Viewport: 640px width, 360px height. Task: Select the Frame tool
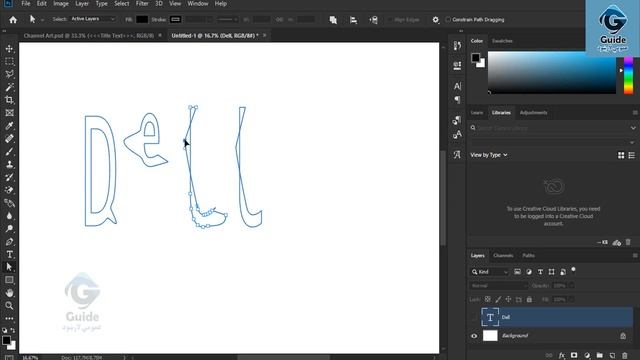pos(9,113)
